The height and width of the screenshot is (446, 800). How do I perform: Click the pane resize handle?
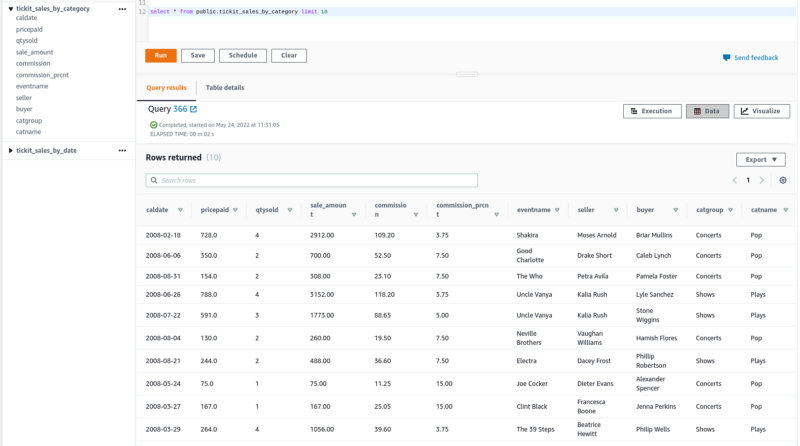(x=467, y=75)
